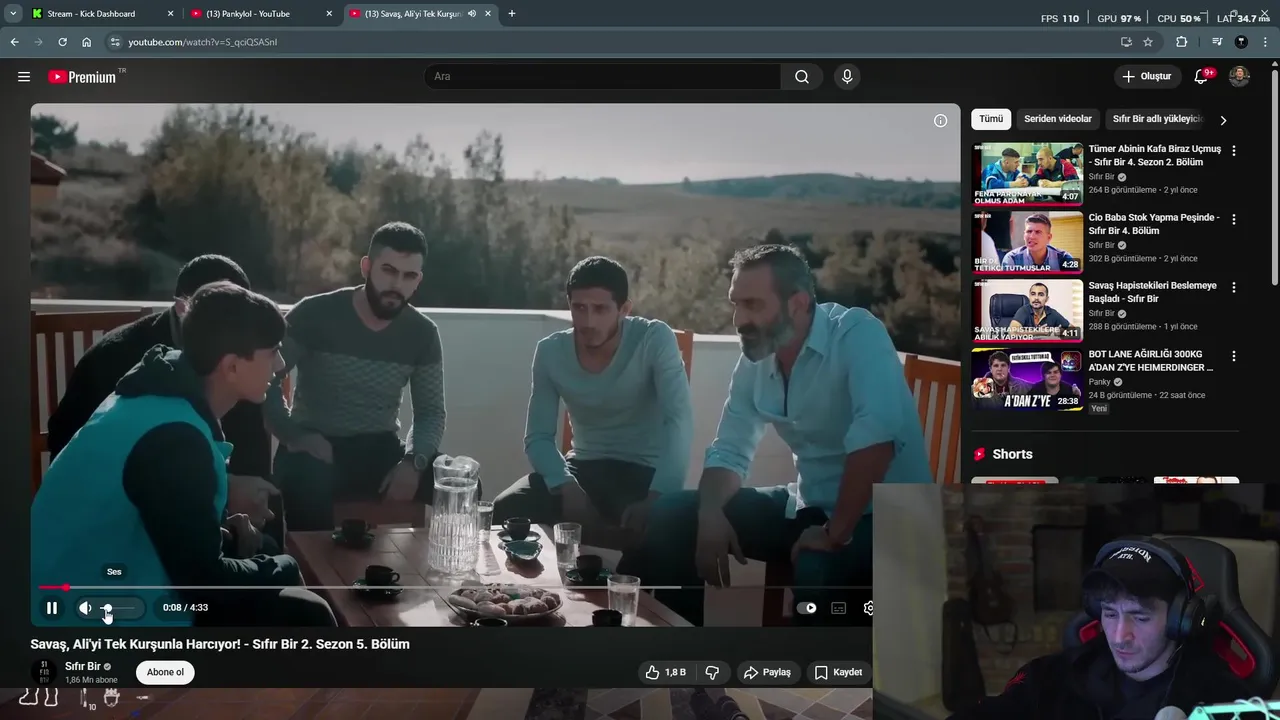
Task: Open a new browser tab
Action: tap(512, 14)
